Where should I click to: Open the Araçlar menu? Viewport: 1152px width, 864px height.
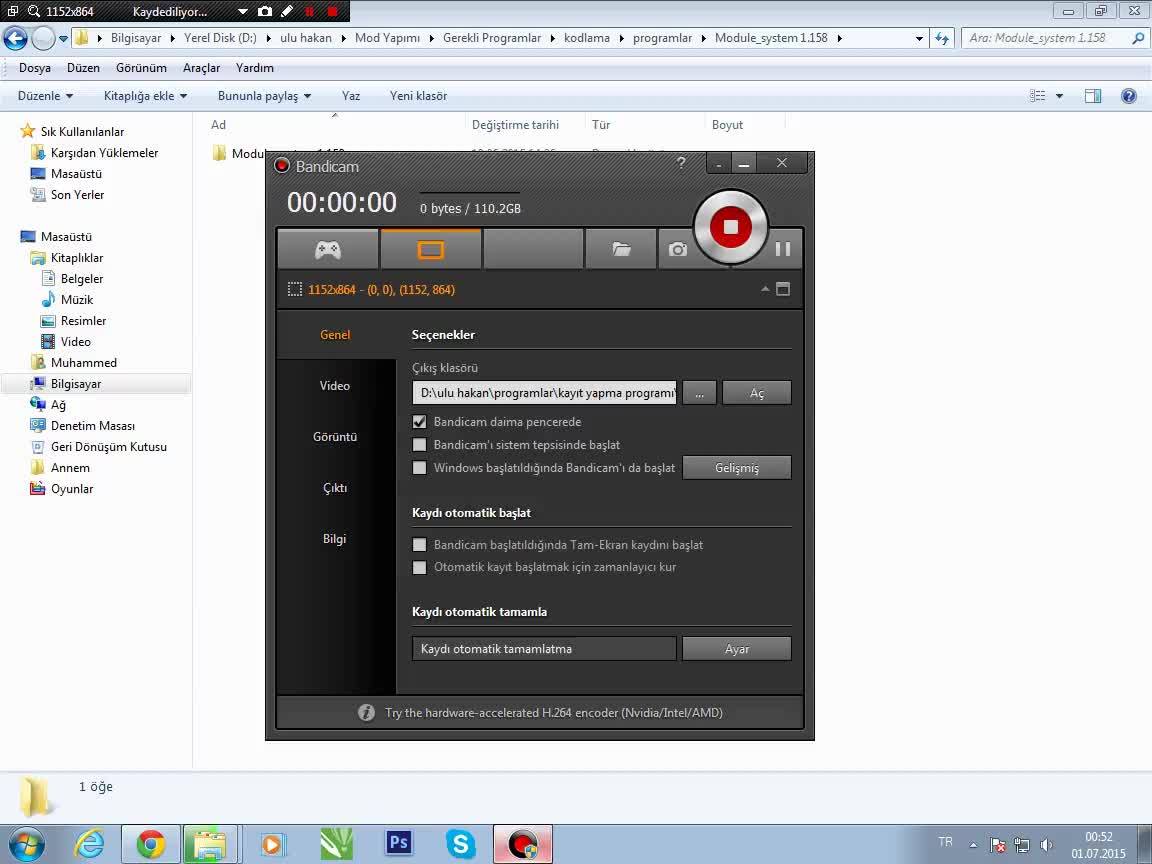201,68
